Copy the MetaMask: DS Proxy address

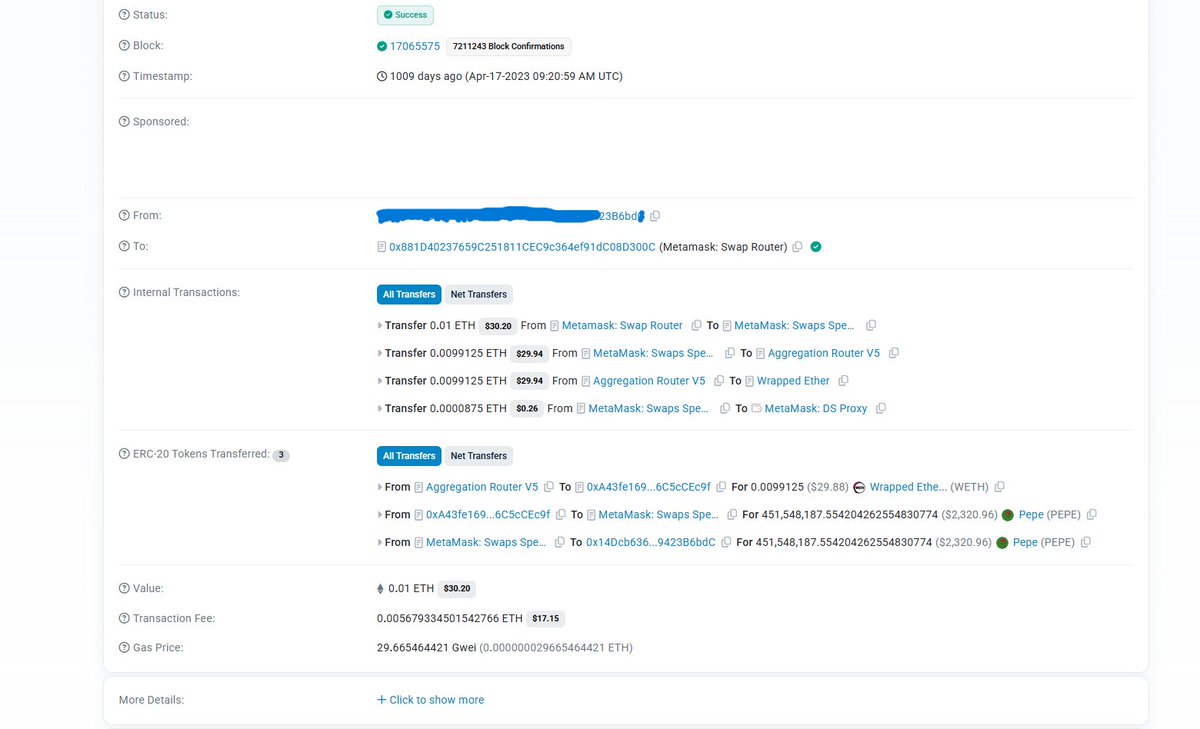(880, 409)
